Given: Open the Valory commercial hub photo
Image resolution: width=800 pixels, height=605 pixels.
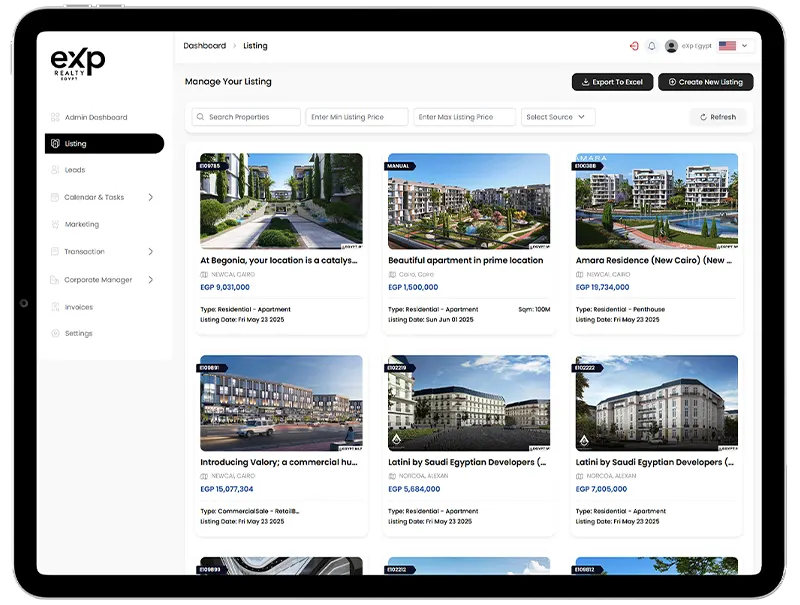Looking at the screenshot, I should tap(282, 403).
